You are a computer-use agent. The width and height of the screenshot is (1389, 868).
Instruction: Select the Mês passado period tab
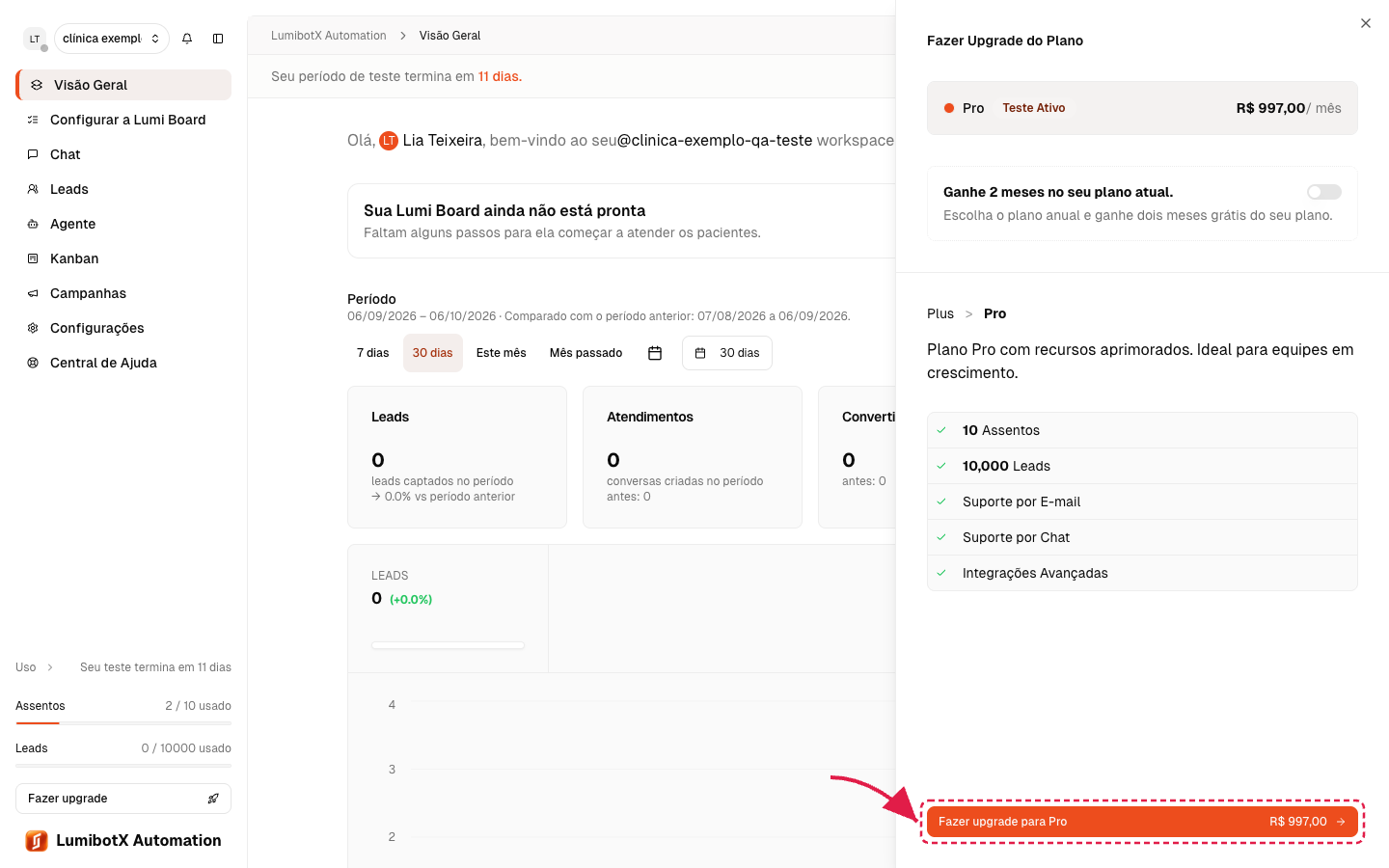point(586,353)
